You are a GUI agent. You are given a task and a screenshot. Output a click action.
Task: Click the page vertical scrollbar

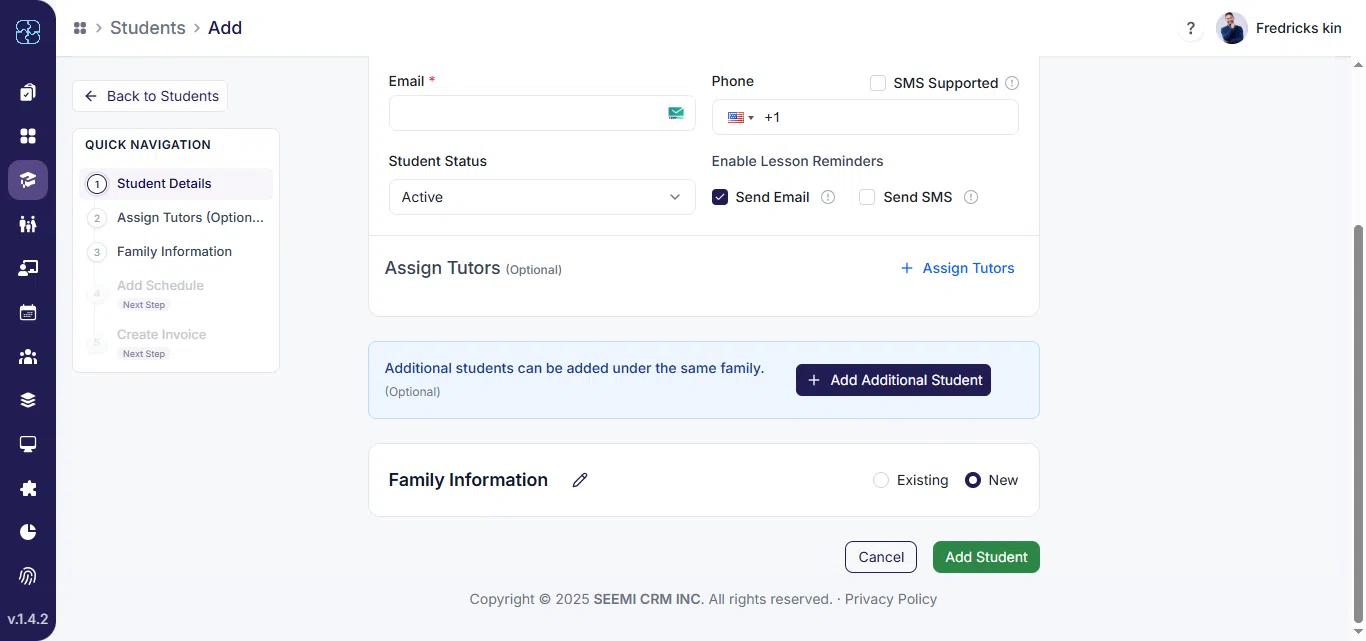pos(1358,424)
